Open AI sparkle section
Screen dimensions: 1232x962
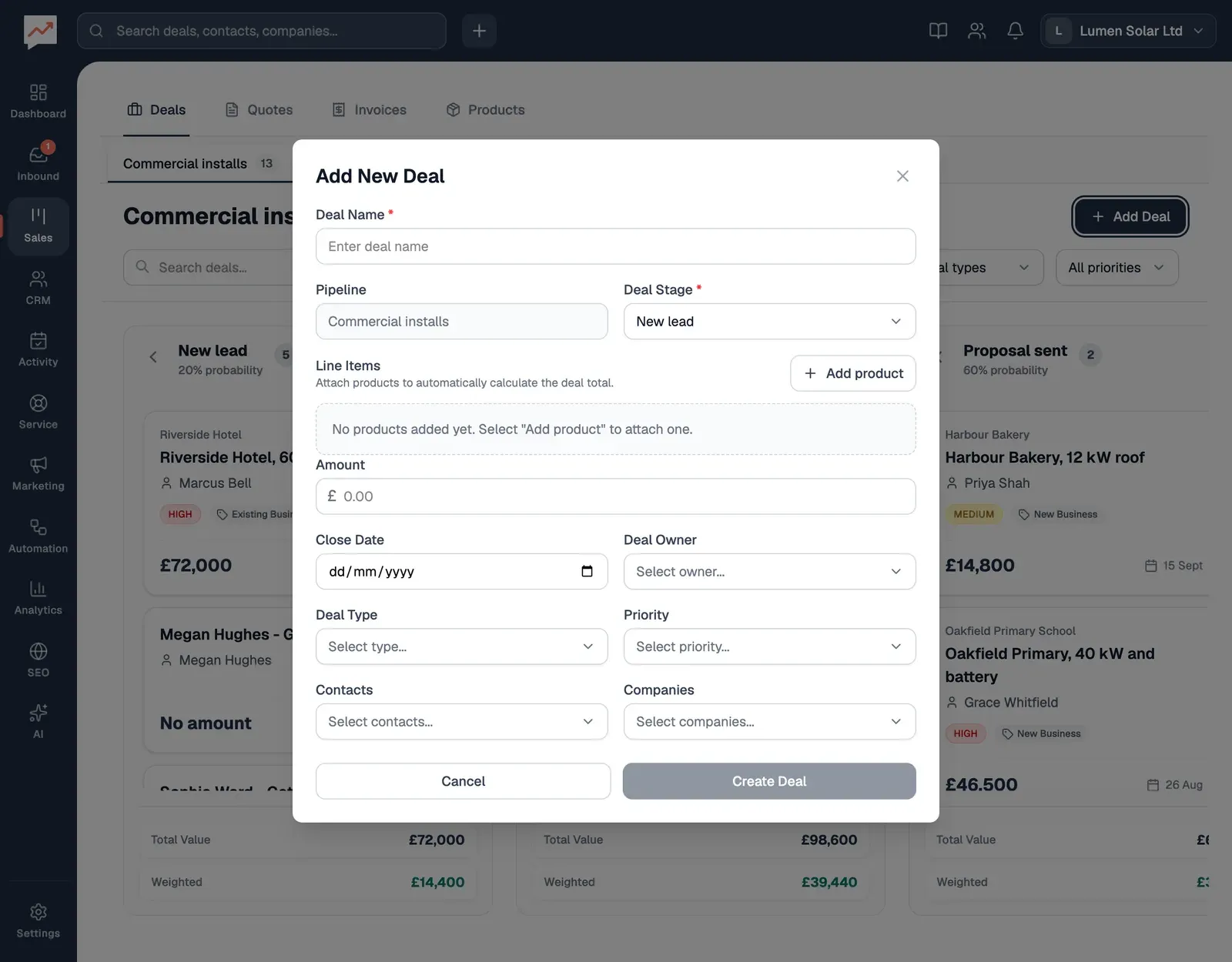tap(38, 722)
